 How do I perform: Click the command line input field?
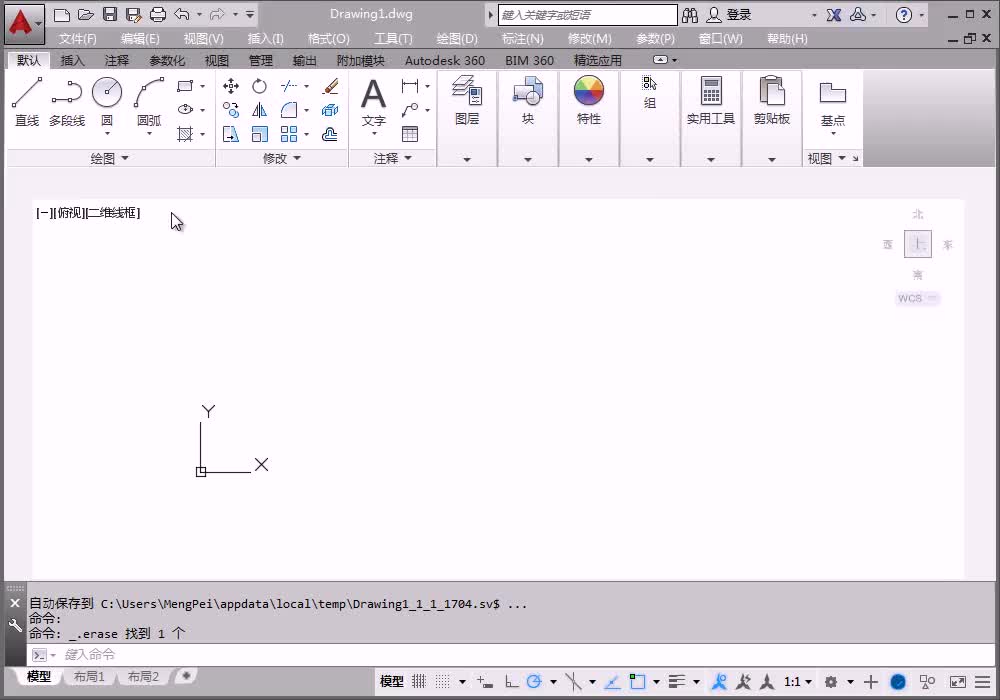(510, 655)
